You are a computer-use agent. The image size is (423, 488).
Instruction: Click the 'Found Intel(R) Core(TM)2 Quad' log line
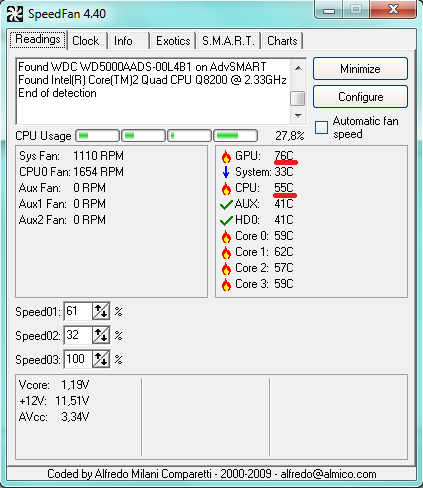[152, 80]
